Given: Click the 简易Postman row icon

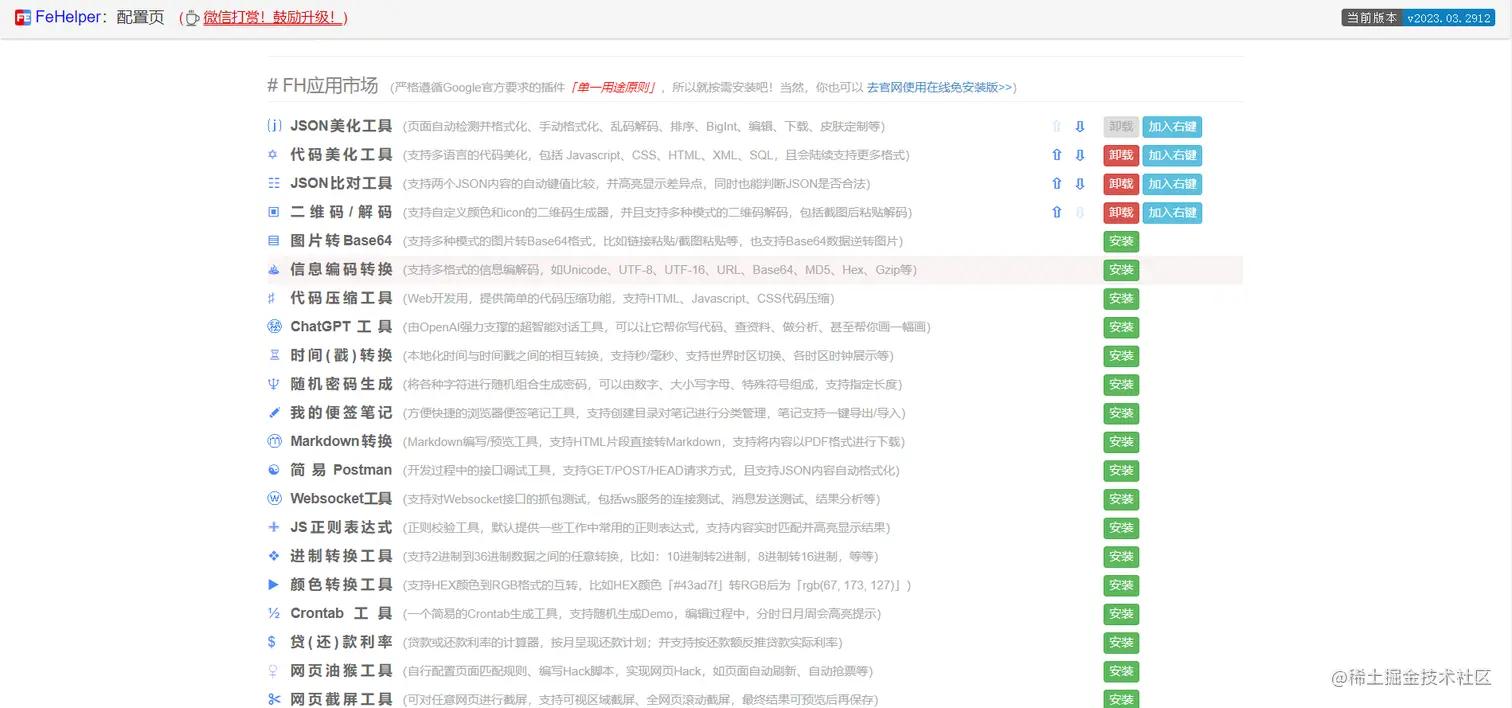Looking at the screenshot, I should (274, 470).
